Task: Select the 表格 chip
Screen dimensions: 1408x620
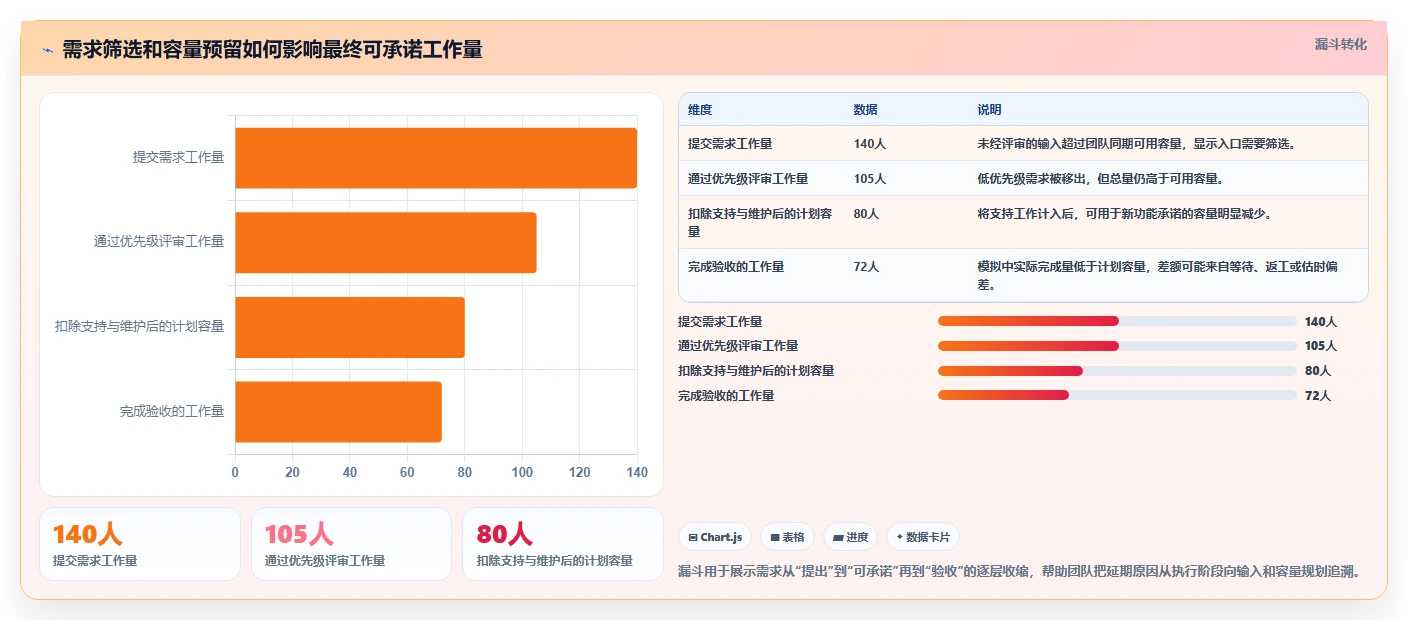Action: click(x=787, y=537)
